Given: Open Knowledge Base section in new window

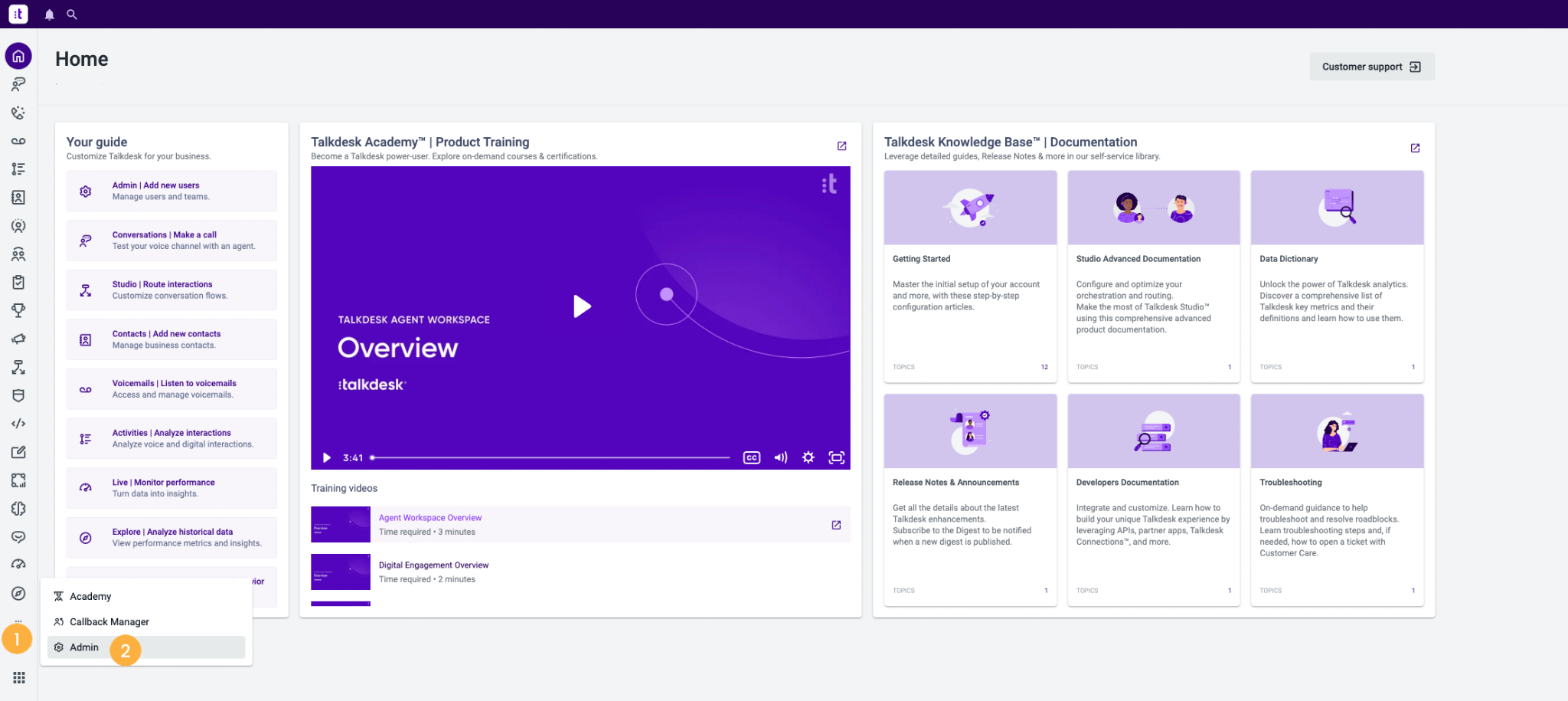Looking at the screenshot, I should tap(1415, 148).
